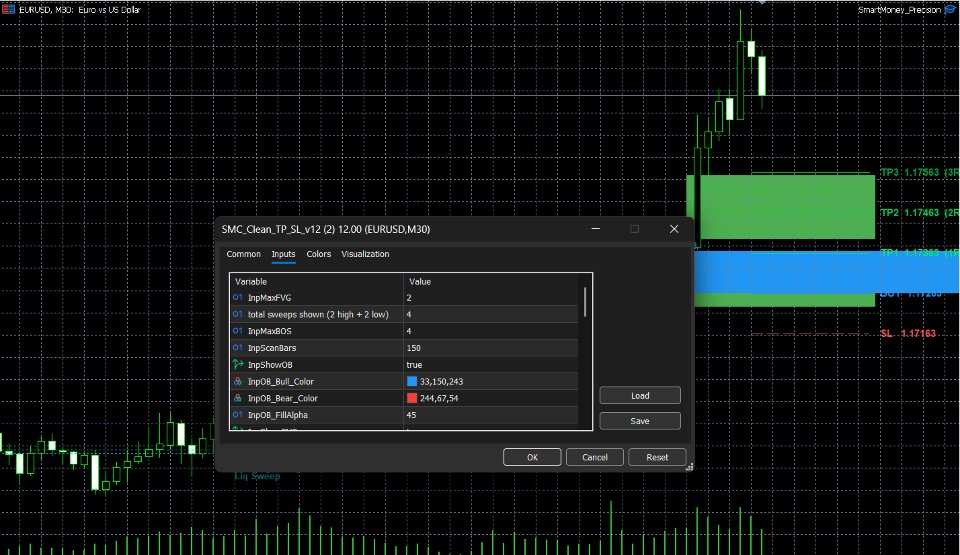Screen dimensions: 960x555
Task: Click the dialog resize grip corner
Action: pyautogui.click(x=689, y=467)
